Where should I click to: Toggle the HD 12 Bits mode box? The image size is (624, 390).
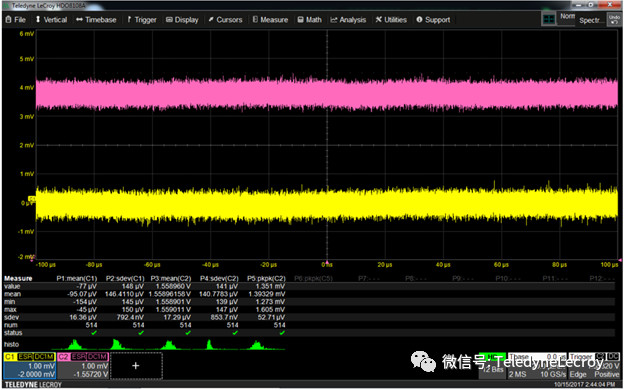pos(493,365)
